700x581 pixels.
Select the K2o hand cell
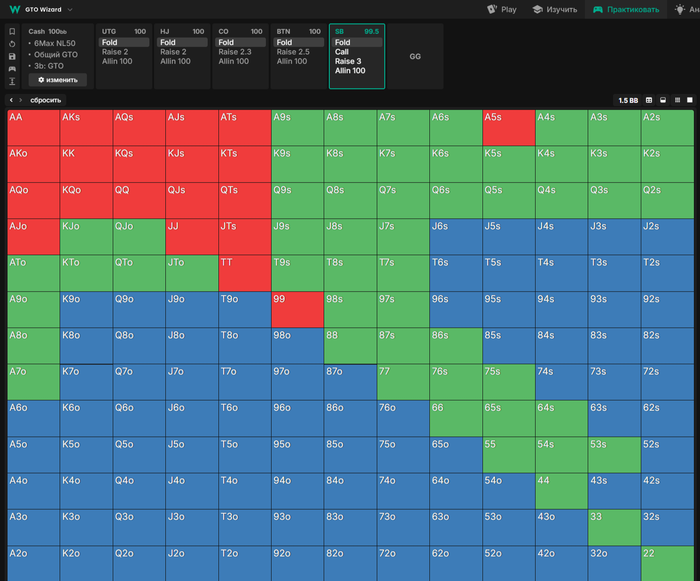pyautogui.click(x=86, y=564)
